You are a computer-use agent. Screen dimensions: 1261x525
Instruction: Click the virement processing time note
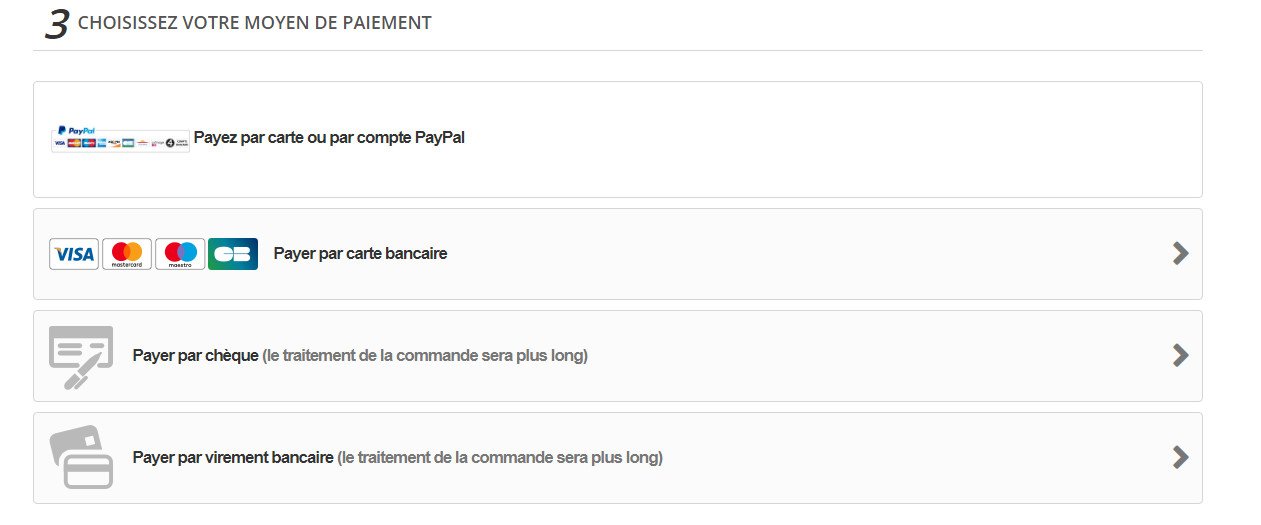[500, 458]
